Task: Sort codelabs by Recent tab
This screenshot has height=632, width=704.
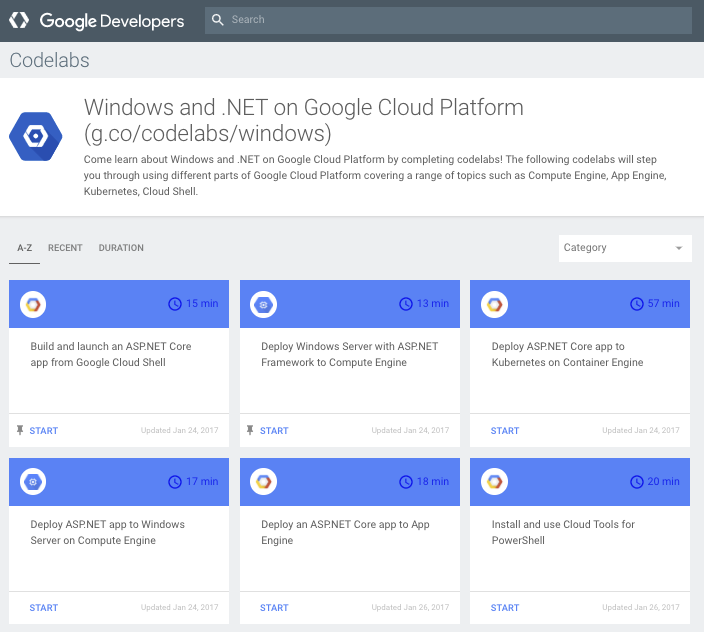Action: [x=65, y=248]
